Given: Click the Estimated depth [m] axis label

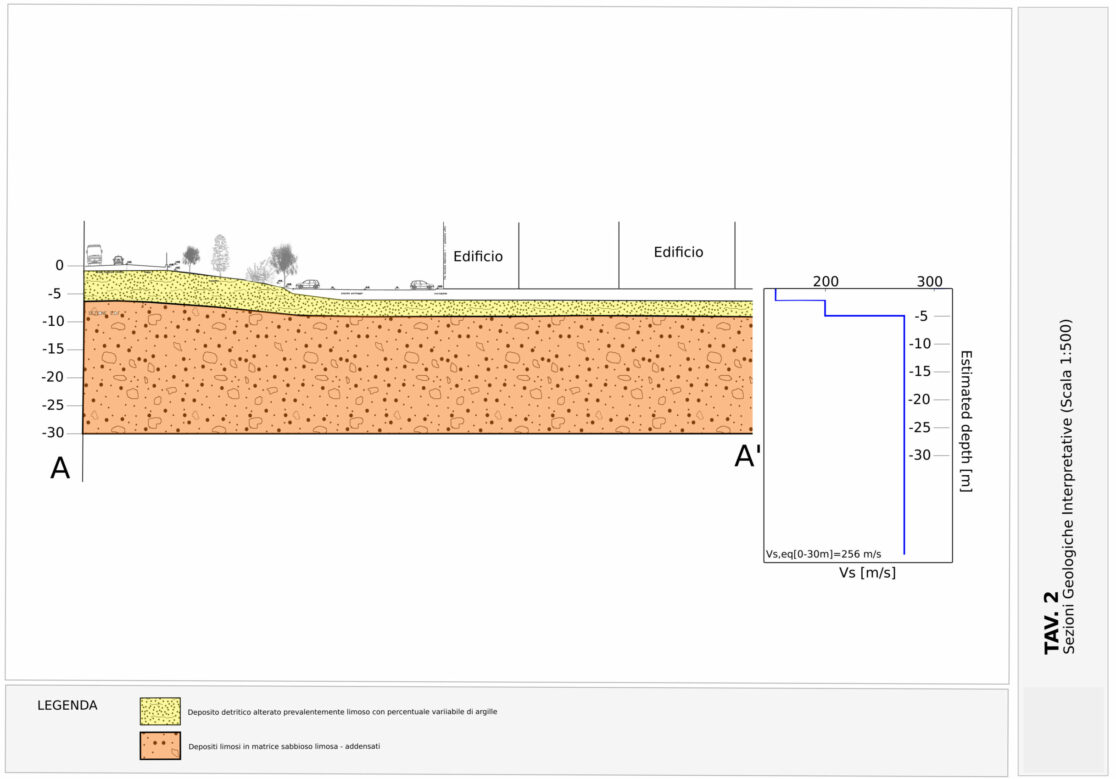Looking at the screenshot, I should 966,420.
